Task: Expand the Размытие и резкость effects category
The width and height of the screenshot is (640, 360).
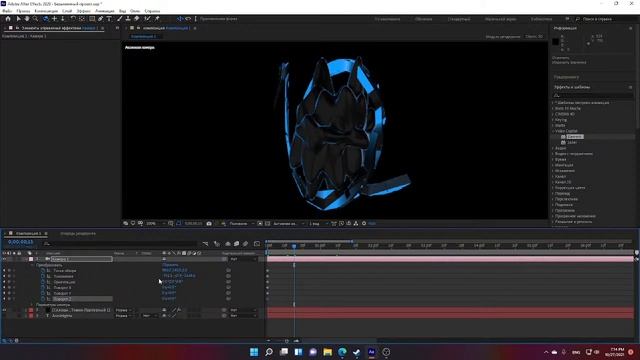Action: (553, 222)
